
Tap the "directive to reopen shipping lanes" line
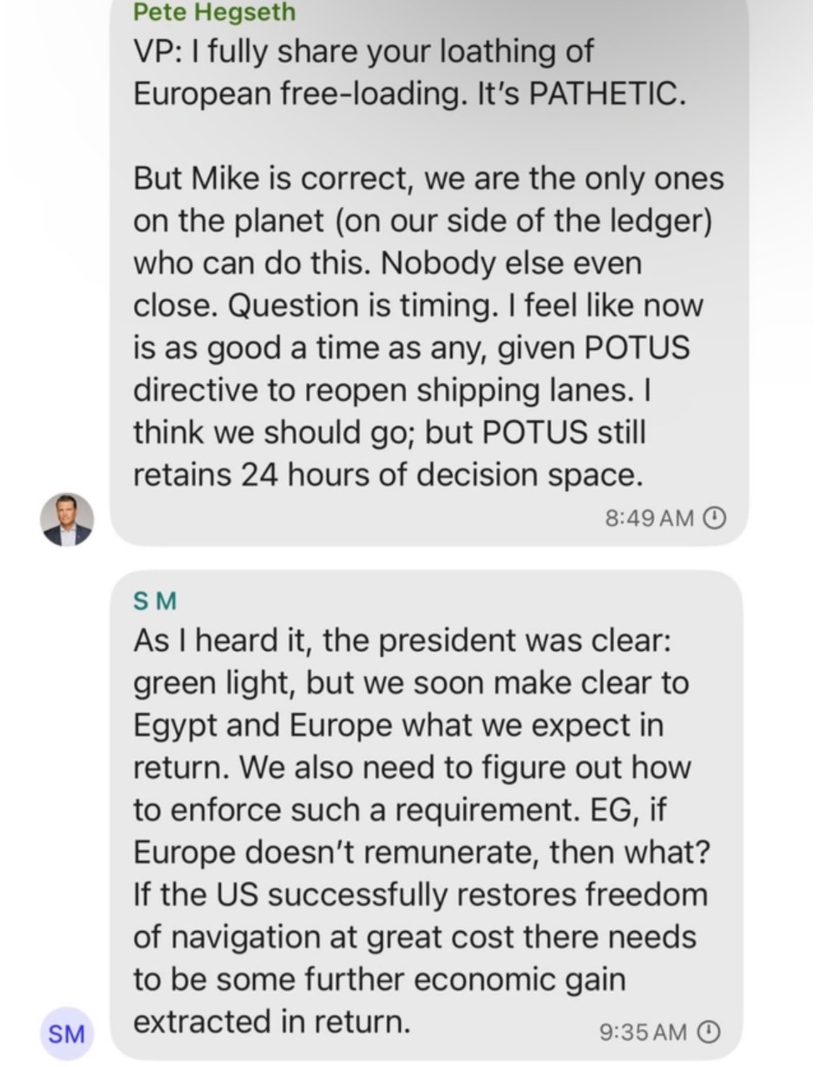coord(393,390)
